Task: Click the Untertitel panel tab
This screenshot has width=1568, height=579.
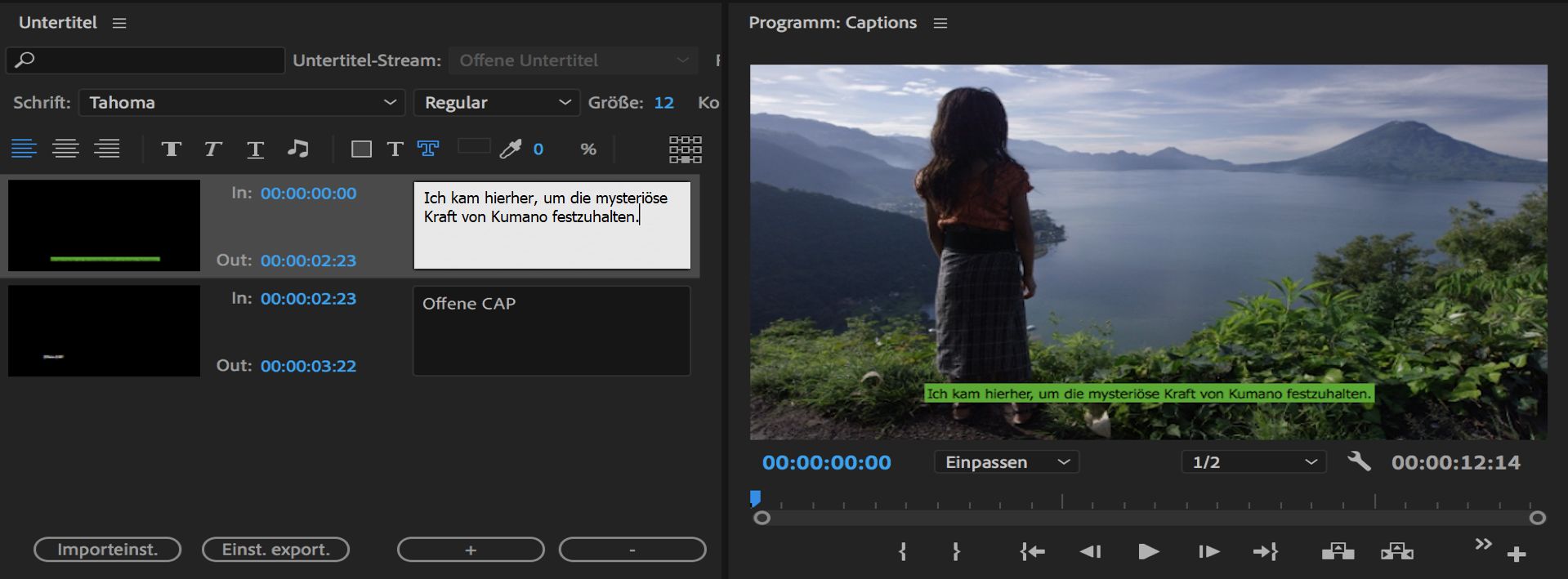Action: [x=58, y=23]
